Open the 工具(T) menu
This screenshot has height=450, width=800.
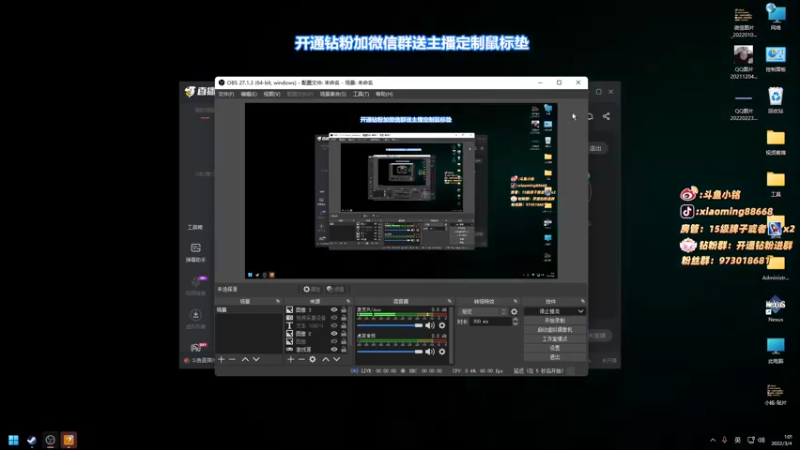click(361, 94)
